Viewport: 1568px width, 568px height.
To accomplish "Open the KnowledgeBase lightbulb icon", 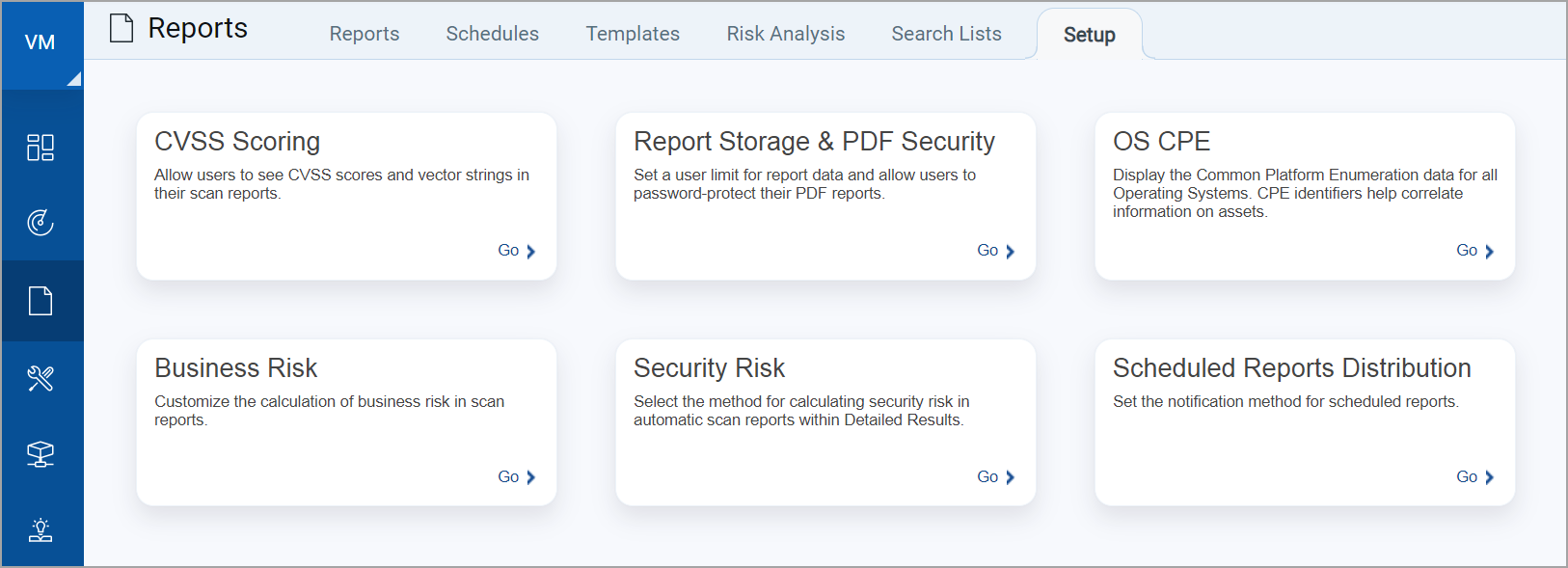I will [41, 529].
